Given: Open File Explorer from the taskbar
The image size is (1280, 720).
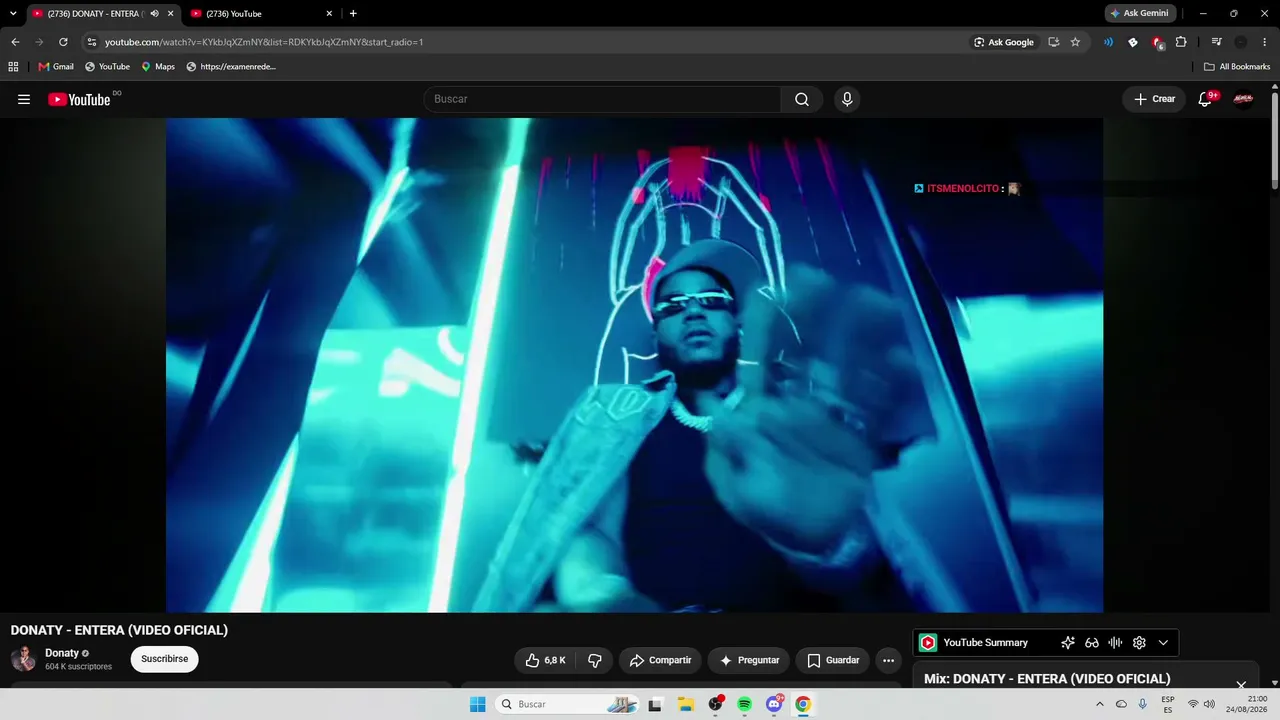Looking at the screenshot, I should point(686,704).
